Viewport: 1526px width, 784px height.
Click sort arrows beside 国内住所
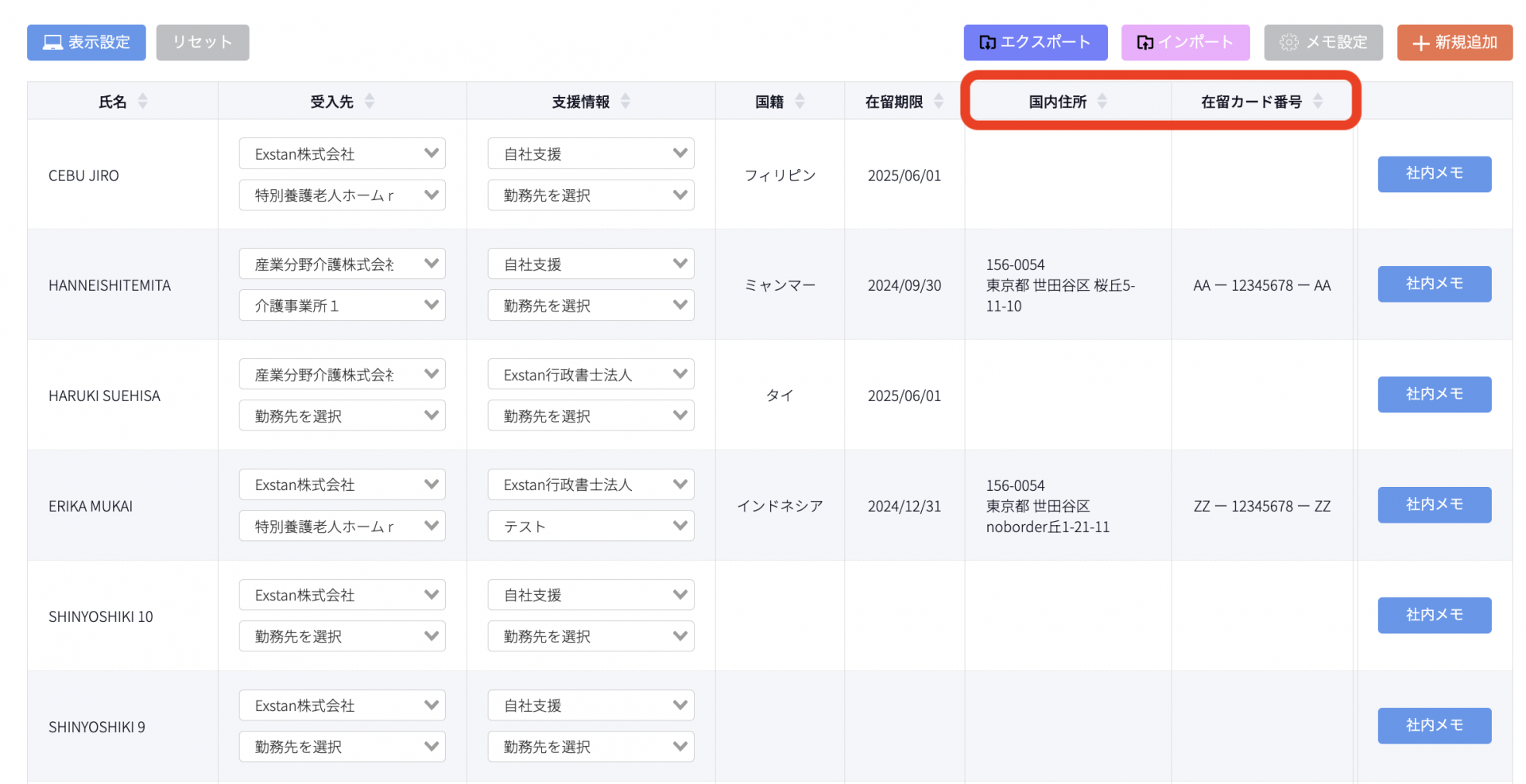coord(1102,101)
